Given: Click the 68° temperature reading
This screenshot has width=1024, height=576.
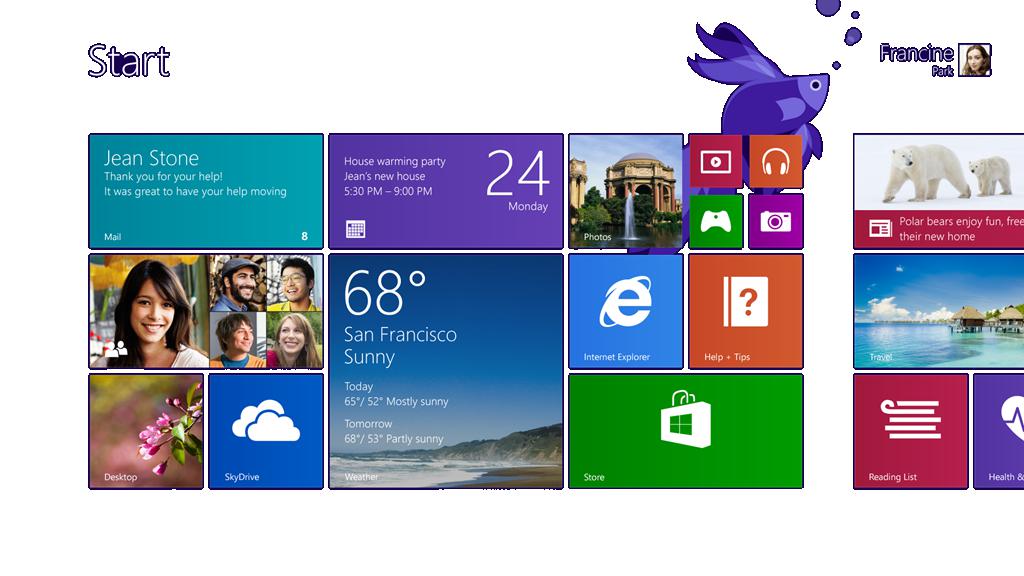Looking at the screenshot, I should (385, 293).
